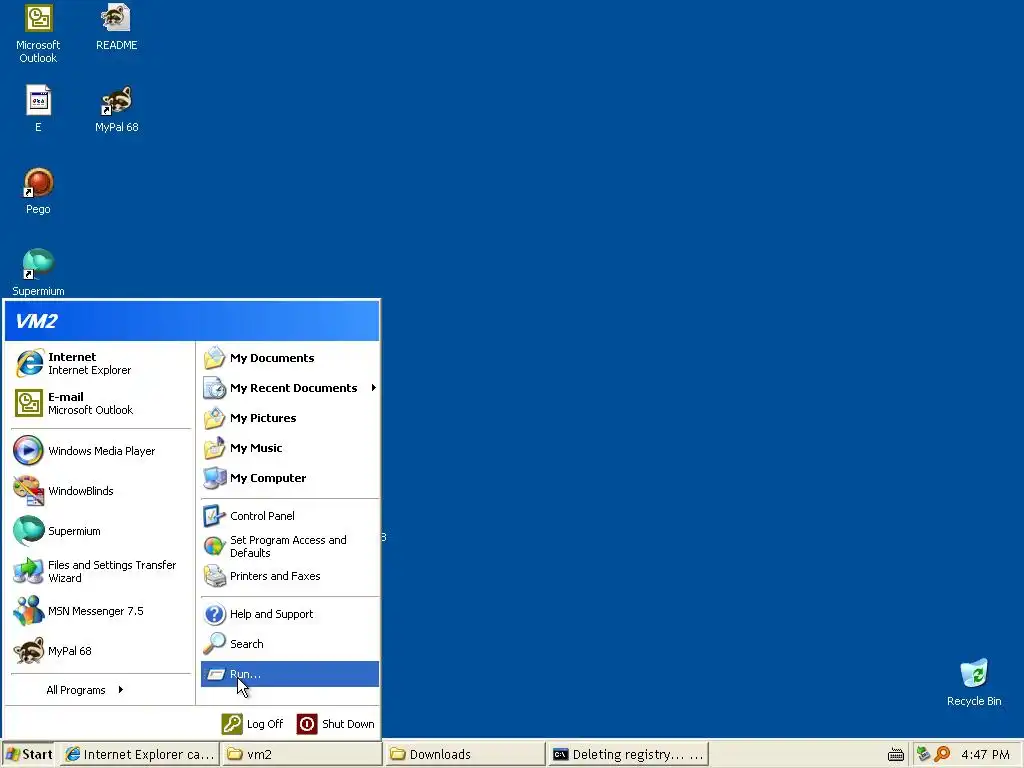Open Internet Explorer from Start menu
This screenshot has width=1024, height=768.
click(x=101, y=364)
